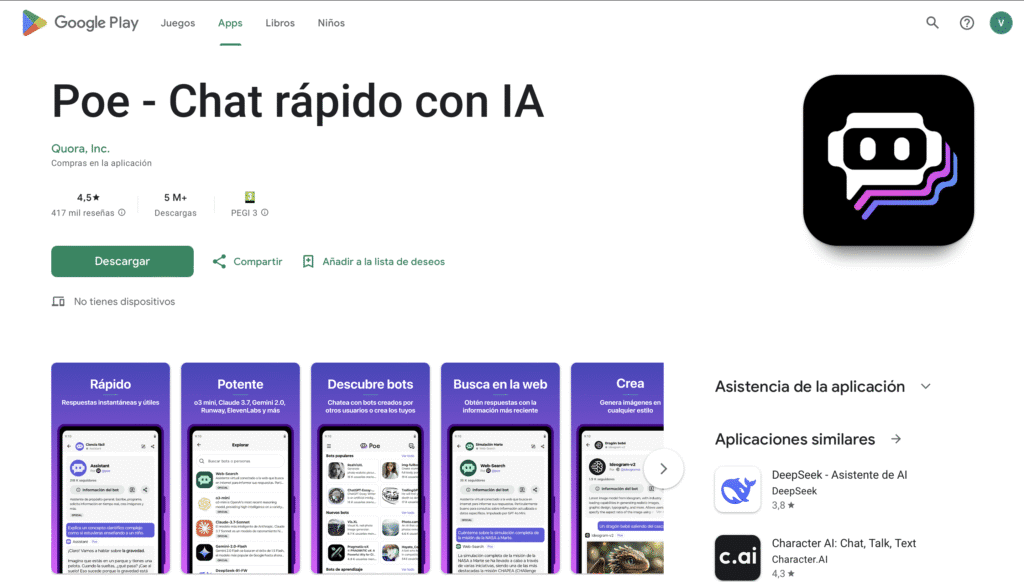Viewport: 1024px width, 582px height.
Task: Click the No tienes dispositivos text
Action: click(124, 301)
